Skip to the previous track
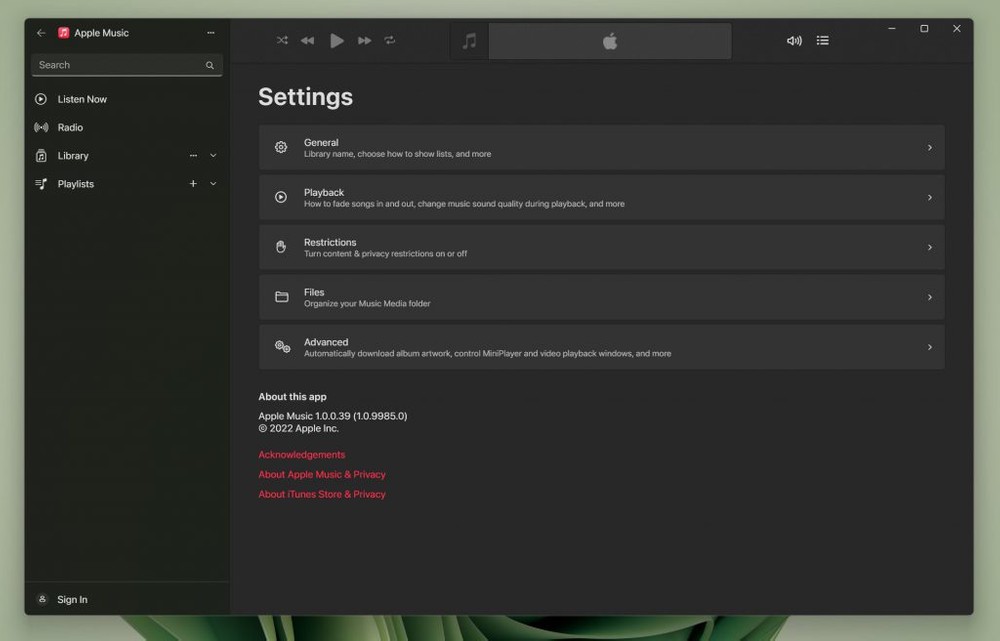The width and height of the screenshot is (1000, 641). click(307, 41)
